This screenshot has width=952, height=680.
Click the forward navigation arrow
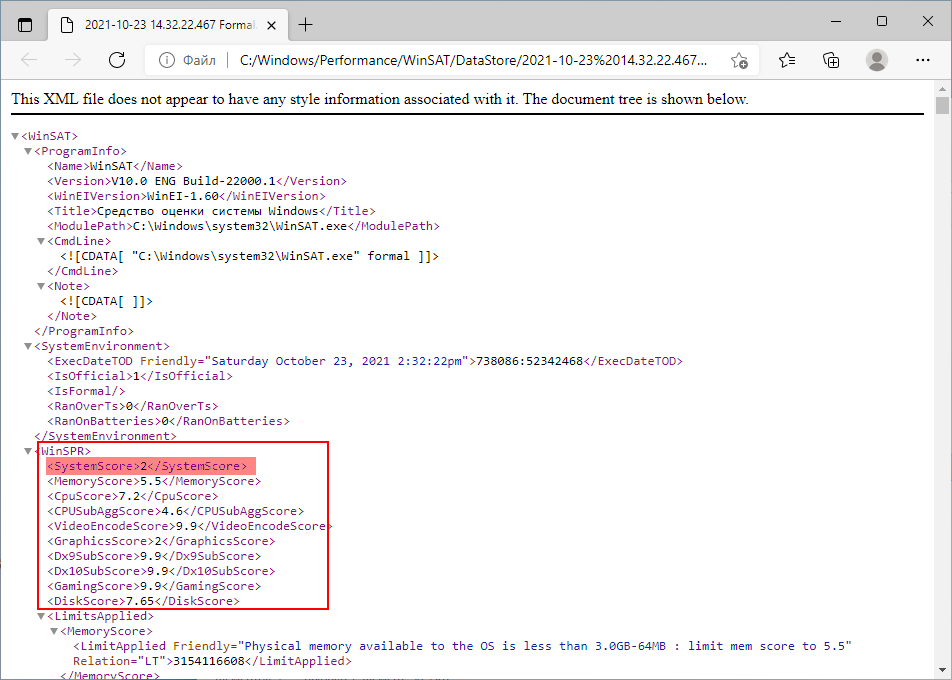tap(72, 60)
